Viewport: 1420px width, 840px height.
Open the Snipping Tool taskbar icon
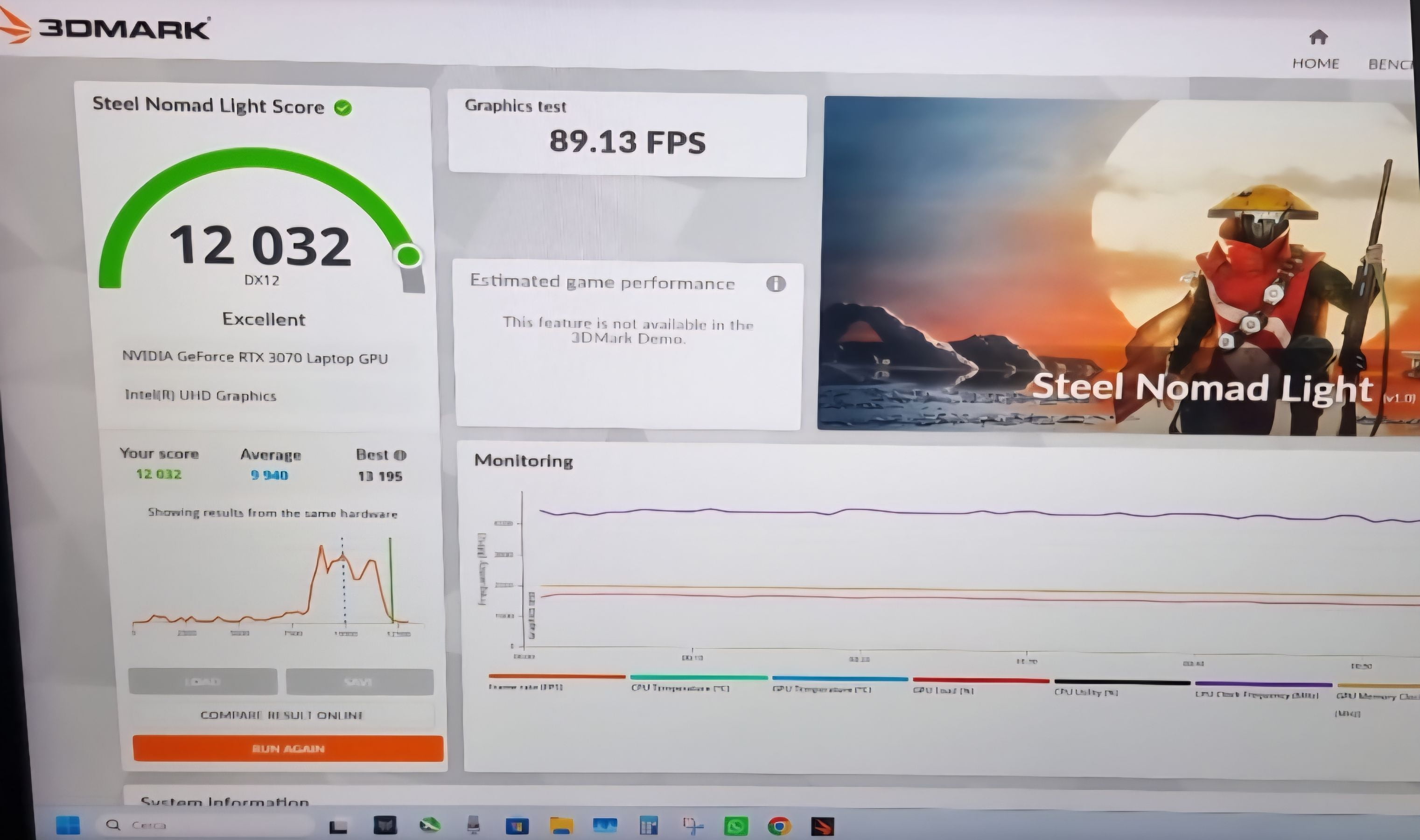click(x=692, y=826)
